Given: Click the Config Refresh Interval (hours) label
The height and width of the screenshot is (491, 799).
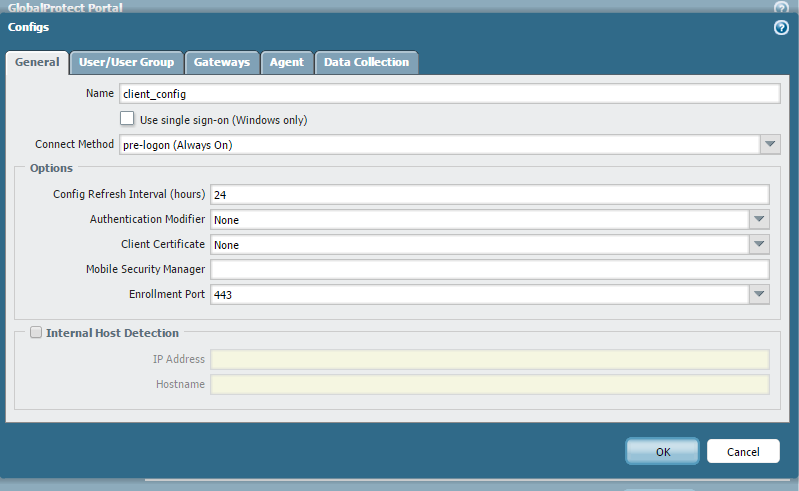Looking at the screenshot, I should 129,195.
